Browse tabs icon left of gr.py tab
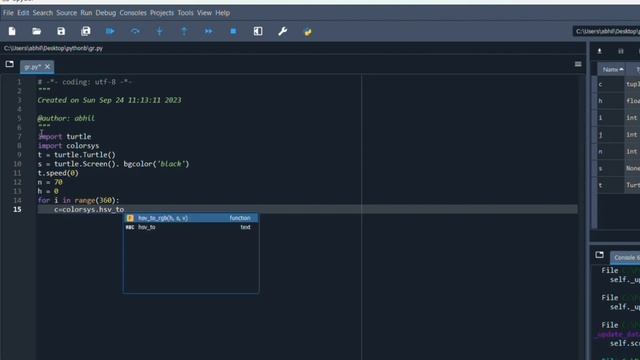Image resolution: width=640 pixels, height=360 pixels. (x=9, y=64)
